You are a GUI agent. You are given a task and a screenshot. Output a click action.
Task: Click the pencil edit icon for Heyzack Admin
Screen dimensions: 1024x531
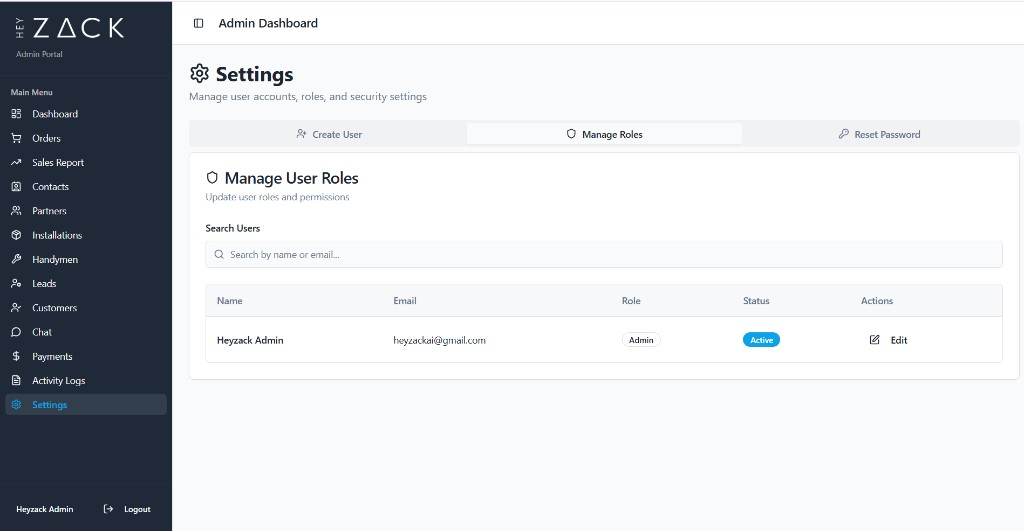coord(874,340)
